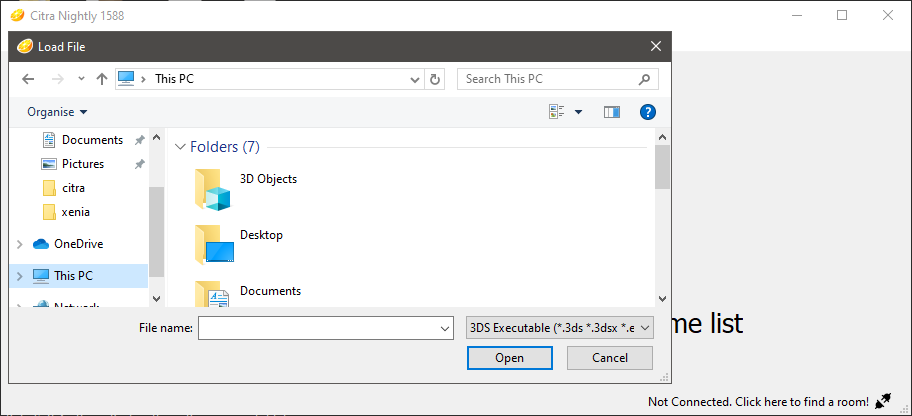Select the Documents folder icon in list
Screen dimensions: 912x416
[x=212, y=294]
